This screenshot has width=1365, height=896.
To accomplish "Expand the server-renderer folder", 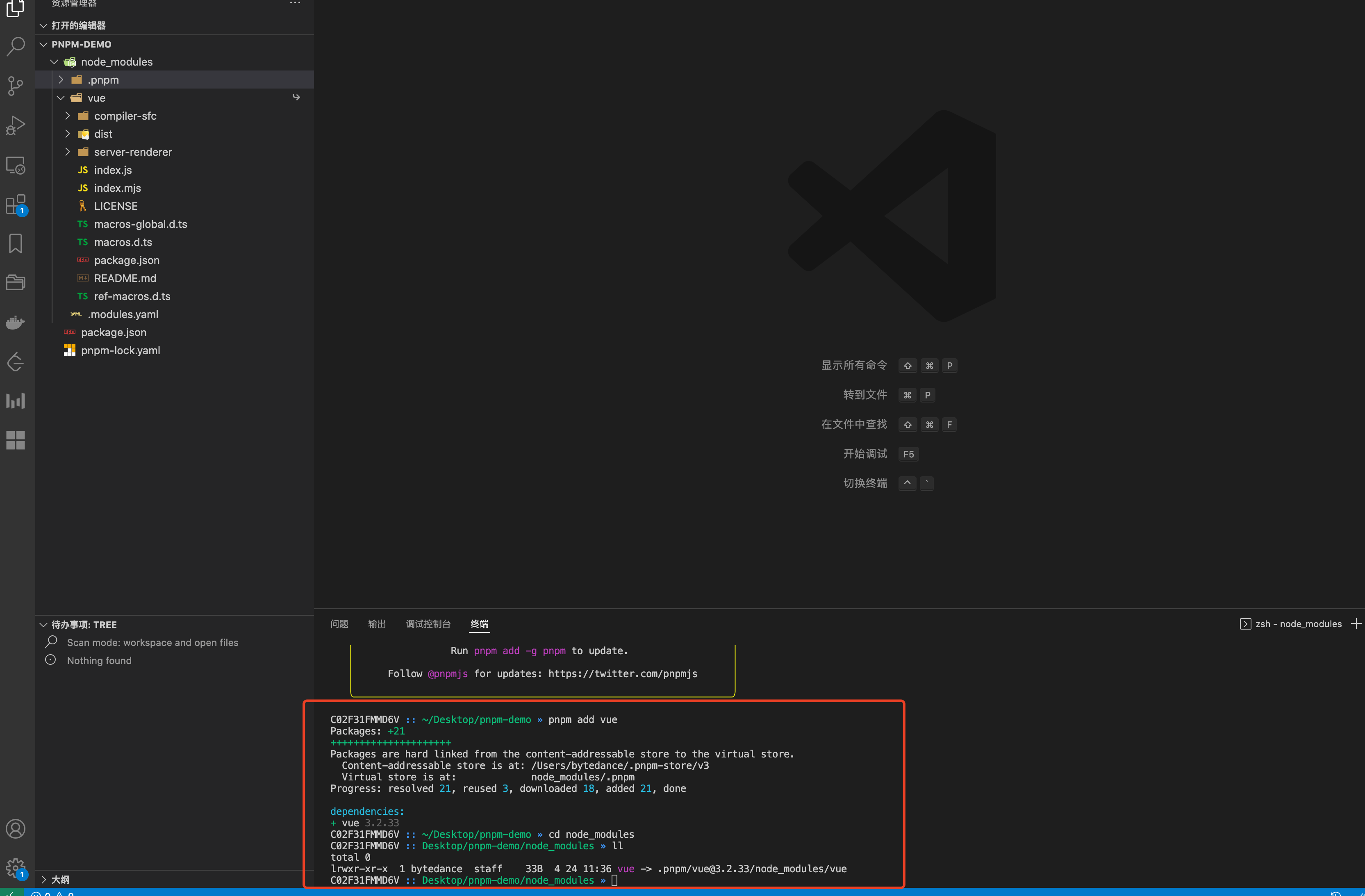I will click(68, 151).
